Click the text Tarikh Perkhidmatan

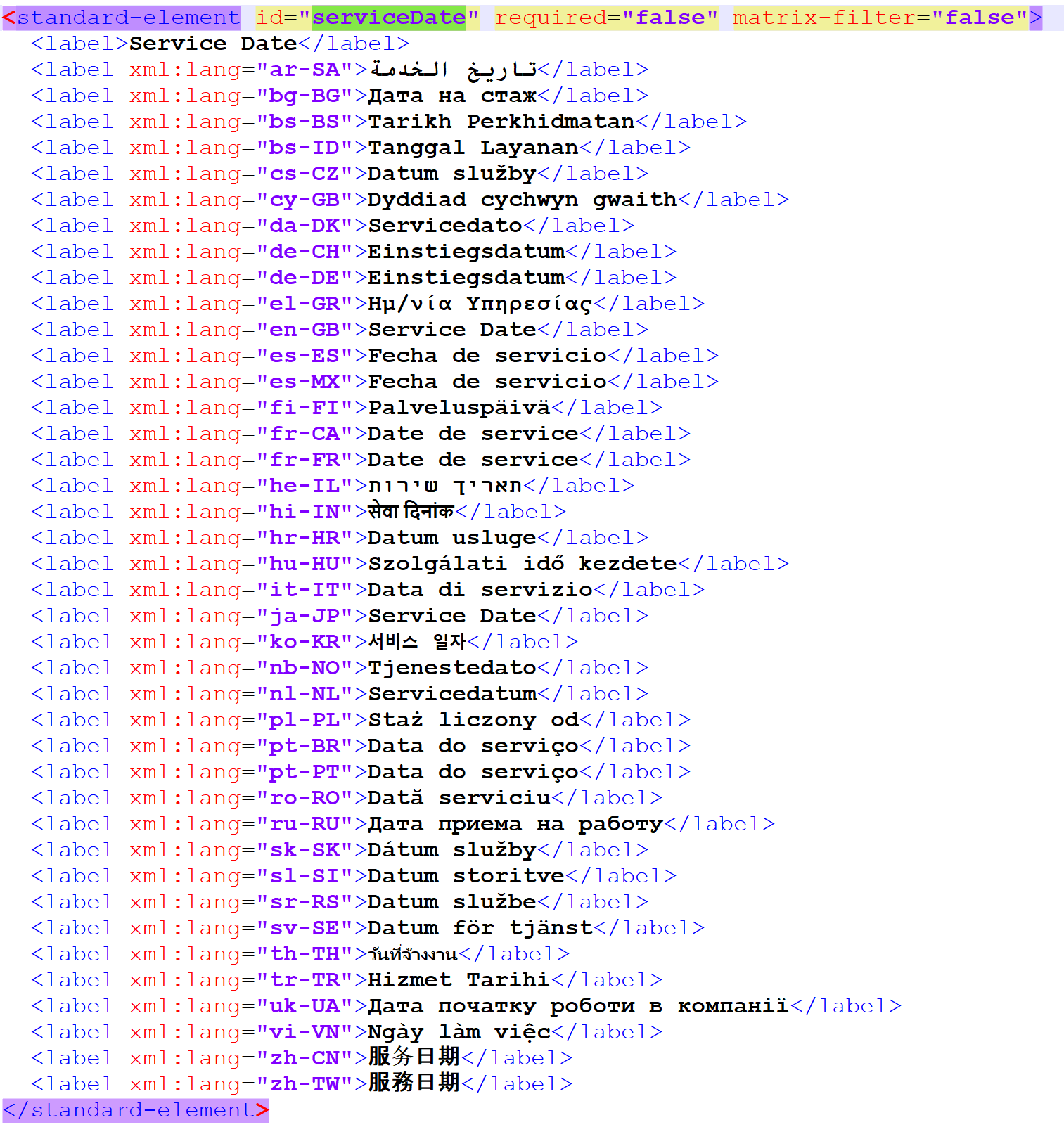501,122
